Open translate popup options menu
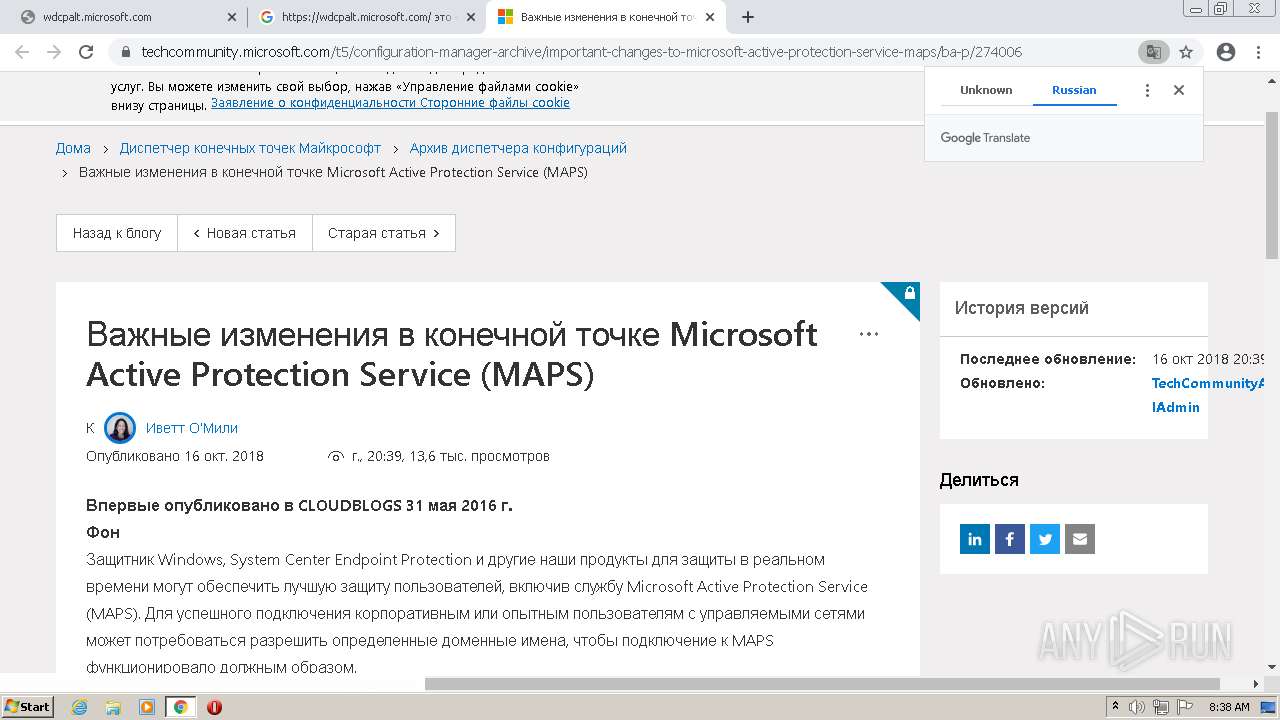The image size is (1280, 720). [x=1147, y=90]
